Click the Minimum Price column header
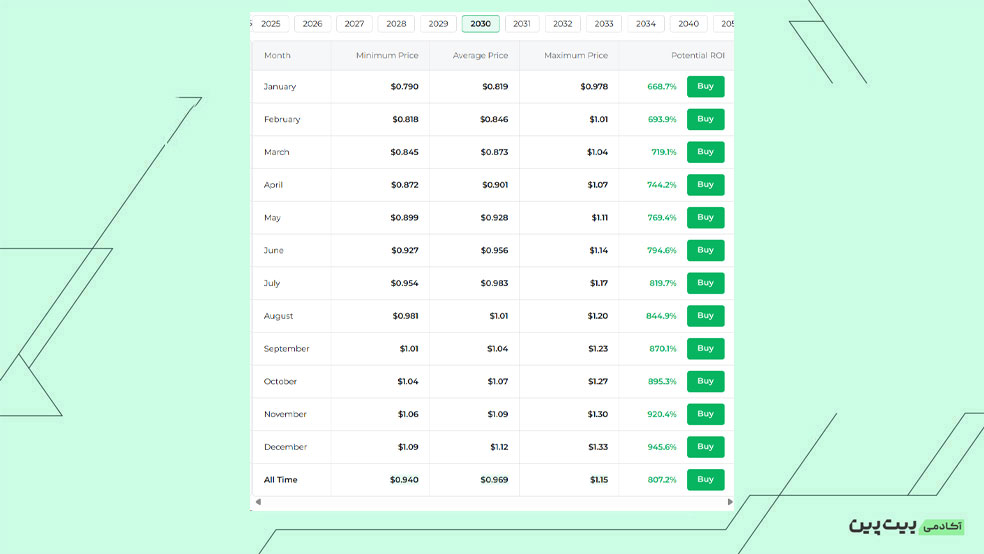The image size is (984, 554). (387, 56)
